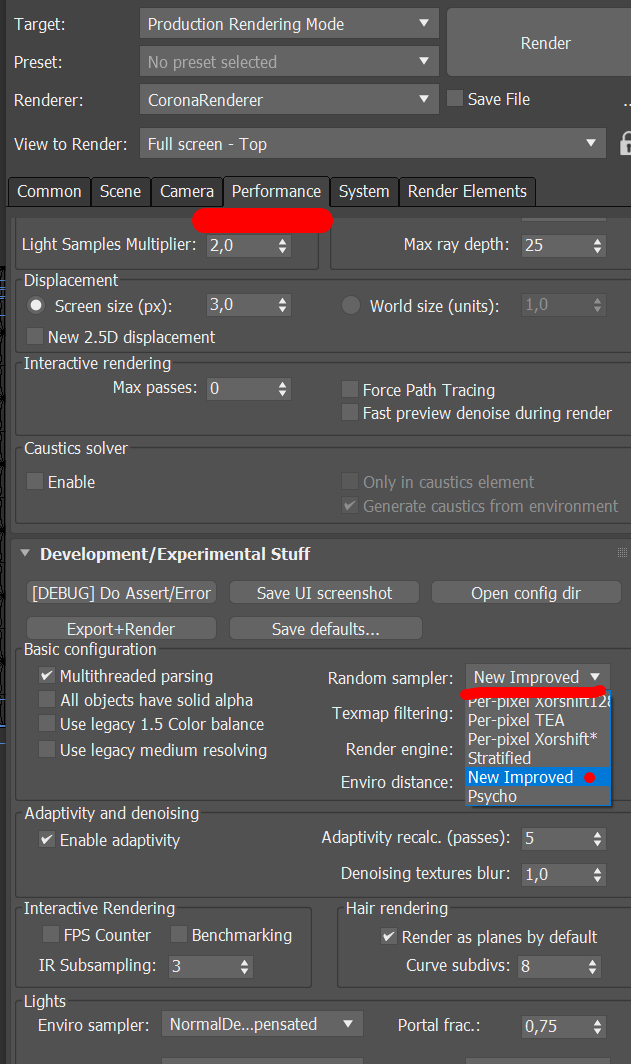The width and height of the screenshot is (631, 1064).
Task: Click the Light Samples Multiplier value field
Action: click(x=240, y=245)
